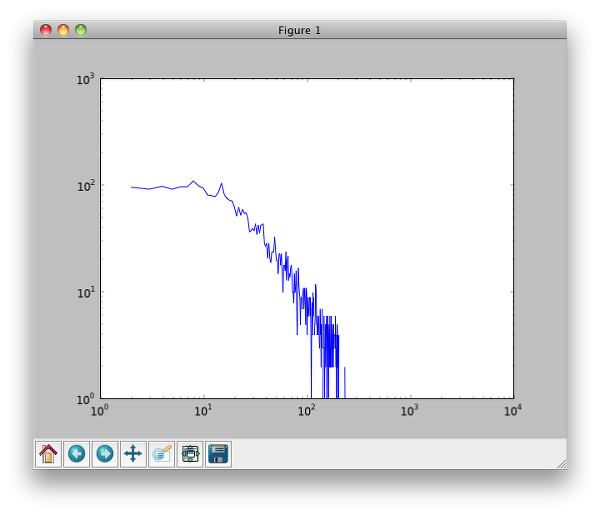Maximize Figure 1 window with green button

[x=81, y=30]
